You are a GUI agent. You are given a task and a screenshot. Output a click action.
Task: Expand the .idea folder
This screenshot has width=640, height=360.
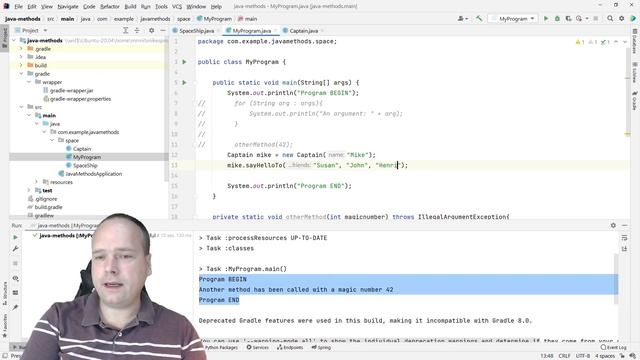pos(21,57)
